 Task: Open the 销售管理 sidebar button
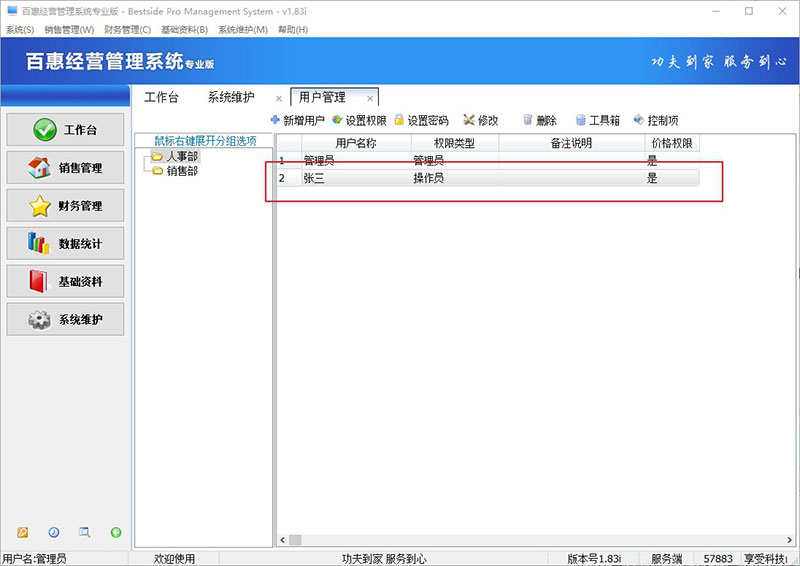[x=65, y=167]
